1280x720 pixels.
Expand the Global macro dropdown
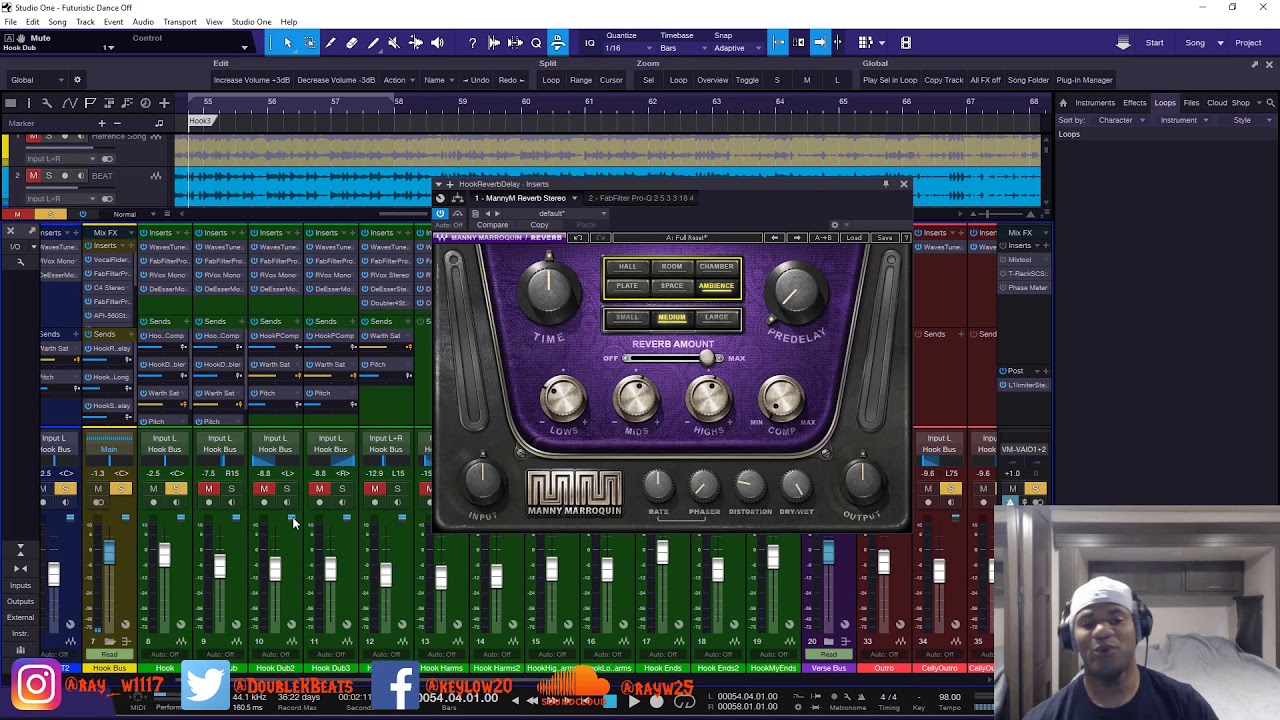point(36,80)
